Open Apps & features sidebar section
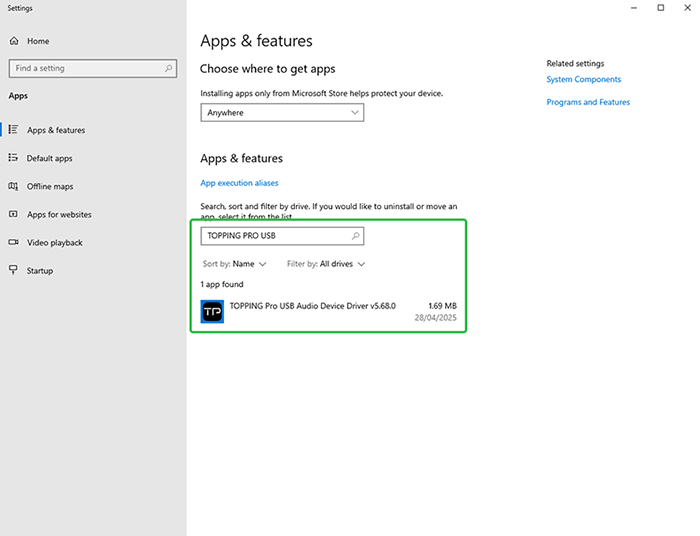The height and width of the screenshot is (536, 700). tap(56, 130)
